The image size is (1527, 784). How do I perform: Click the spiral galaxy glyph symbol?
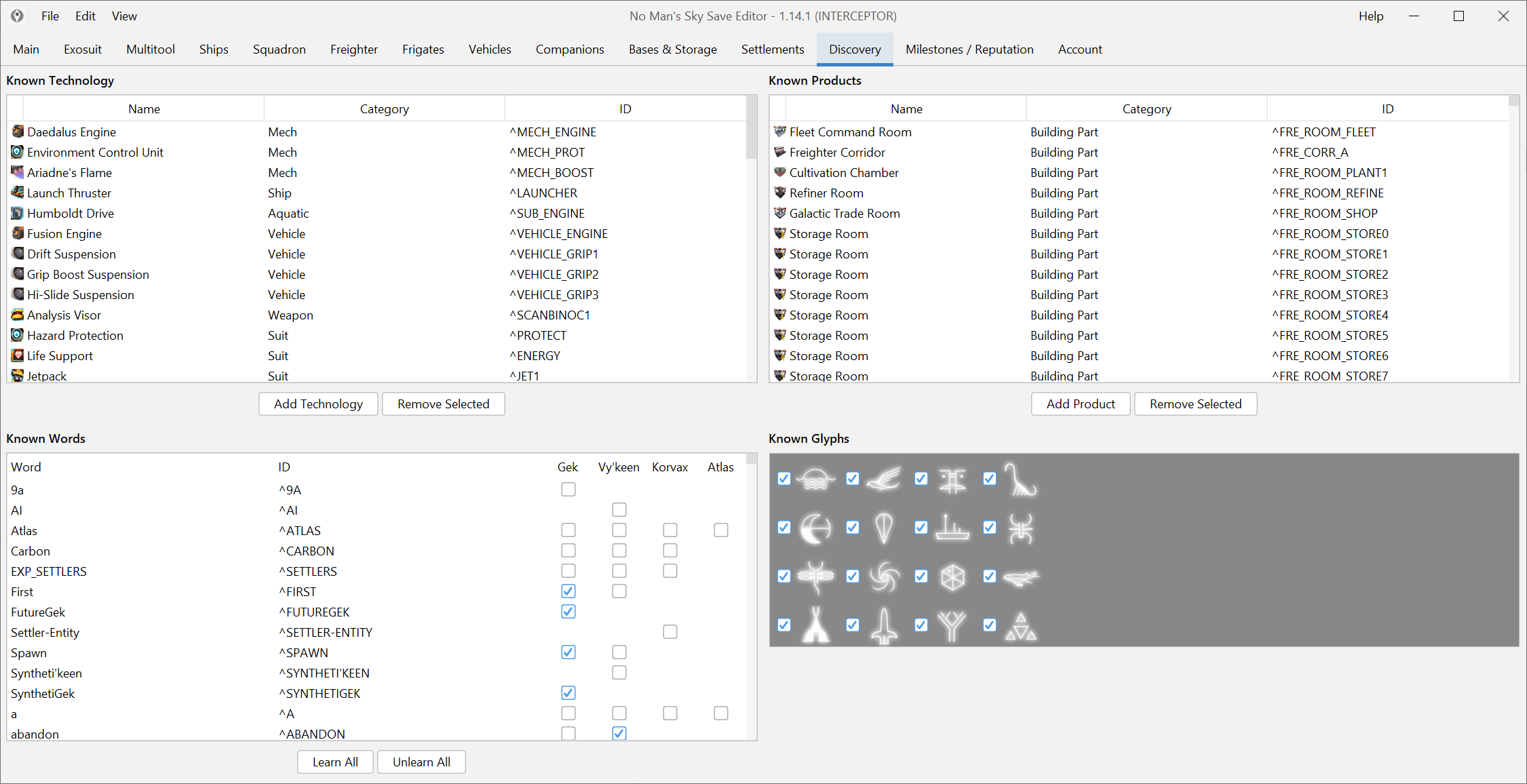tap(885, 576)
